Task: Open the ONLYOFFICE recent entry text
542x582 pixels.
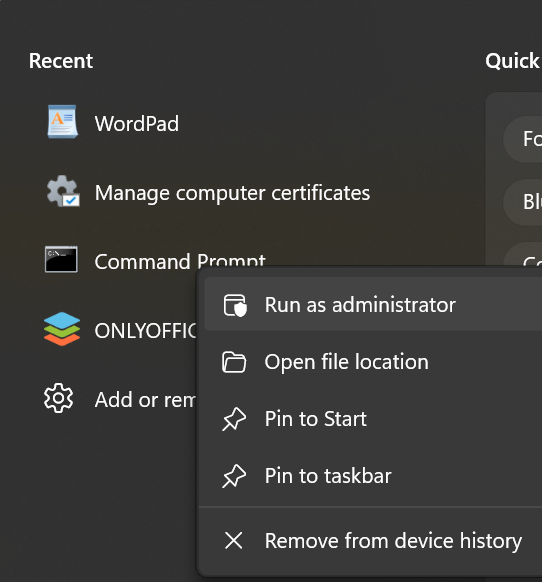Action: point(146,330)
